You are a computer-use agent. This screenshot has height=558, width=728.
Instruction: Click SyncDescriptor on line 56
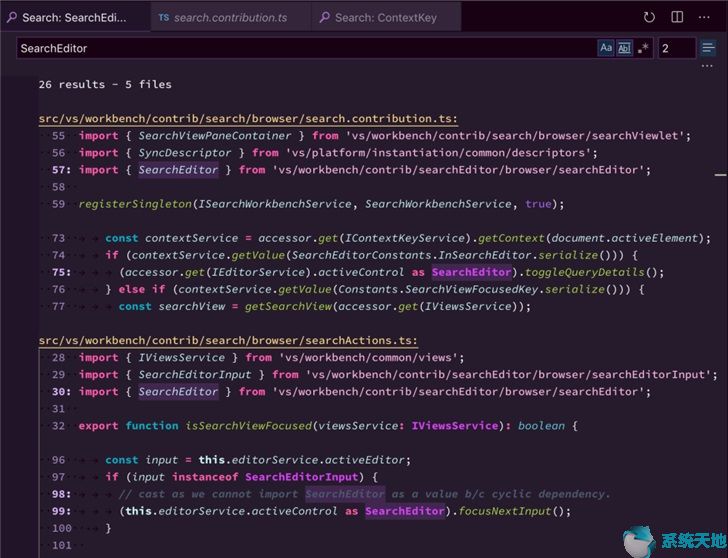[185, 153]
